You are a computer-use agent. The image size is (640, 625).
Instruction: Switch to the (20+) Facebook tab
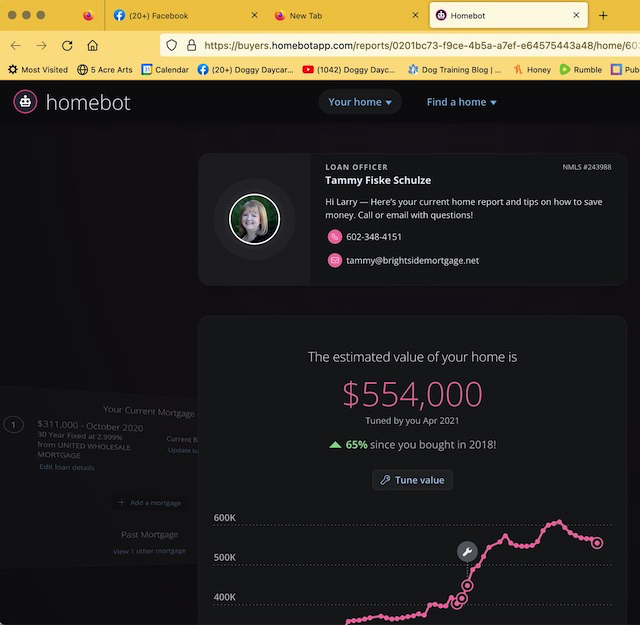[186, 16]
